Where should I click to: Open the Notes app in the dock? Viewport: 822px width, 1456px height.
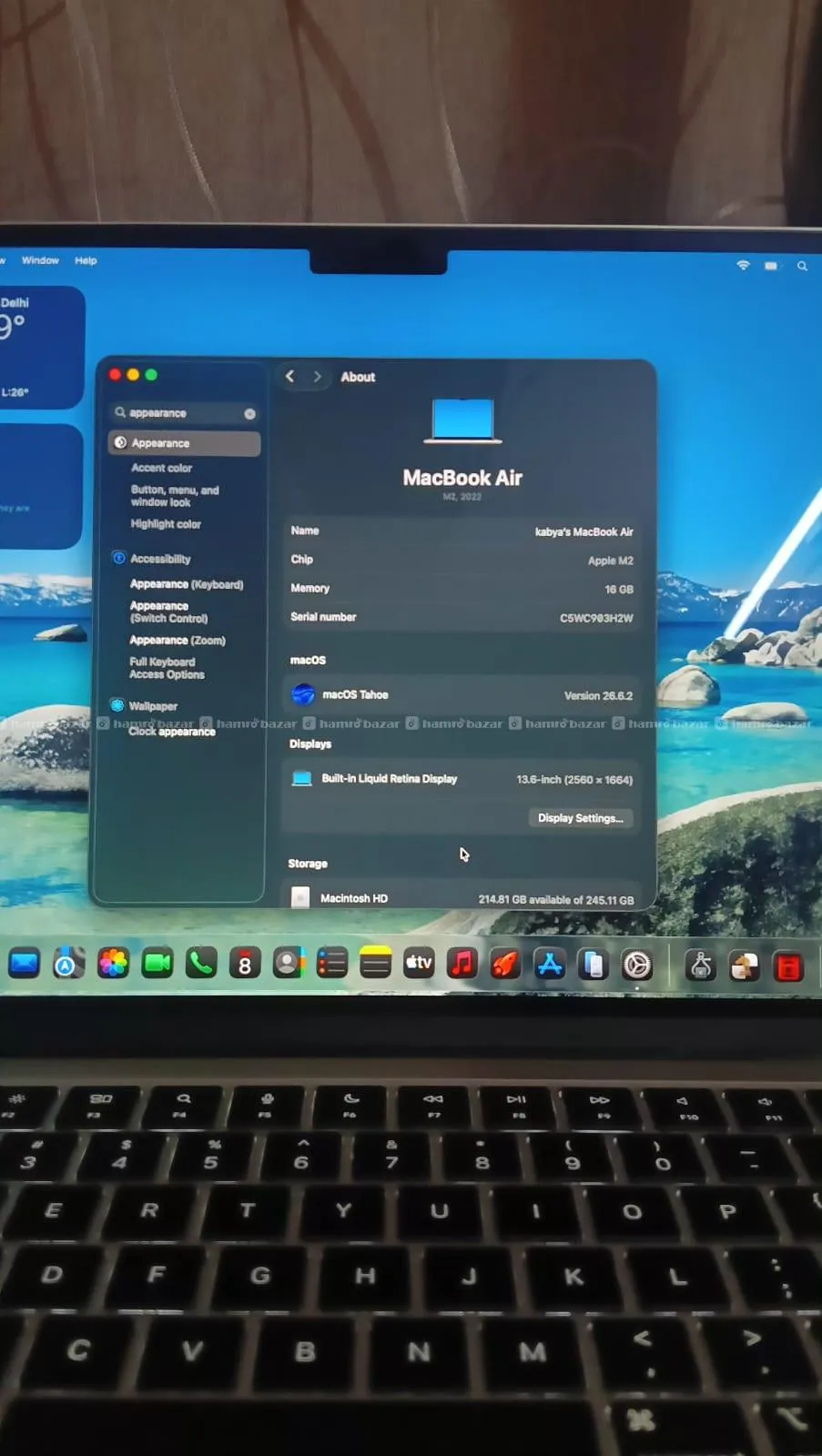375,963
